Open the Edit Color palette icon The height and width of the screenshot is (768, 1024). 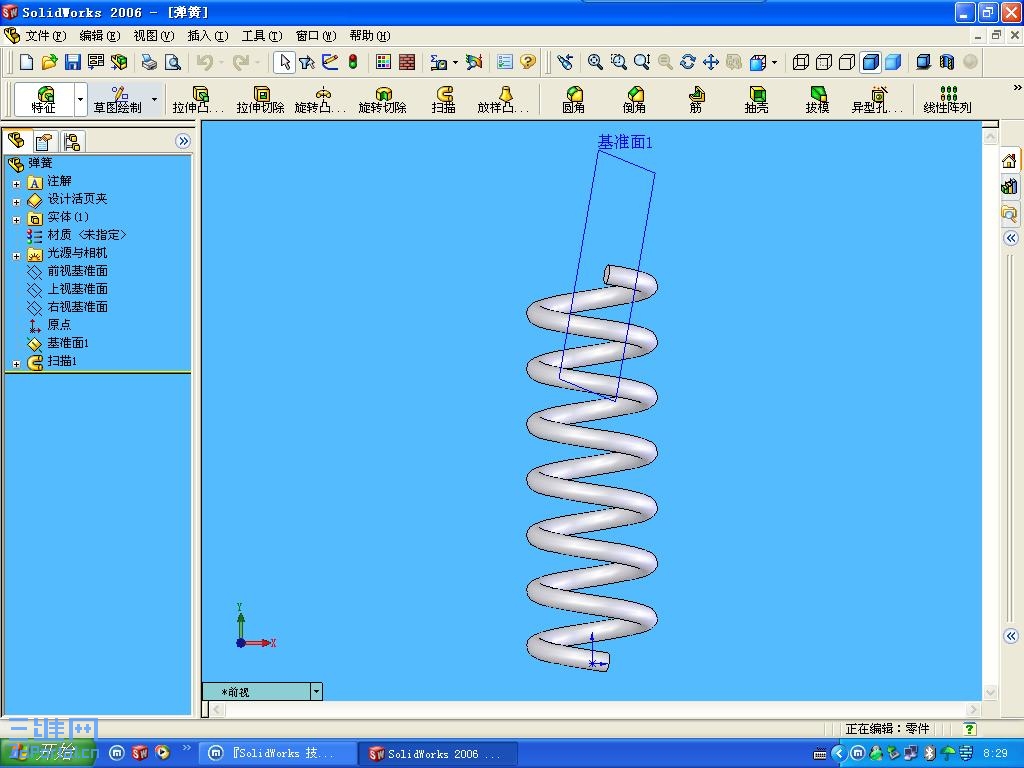[x=383, y=62]
